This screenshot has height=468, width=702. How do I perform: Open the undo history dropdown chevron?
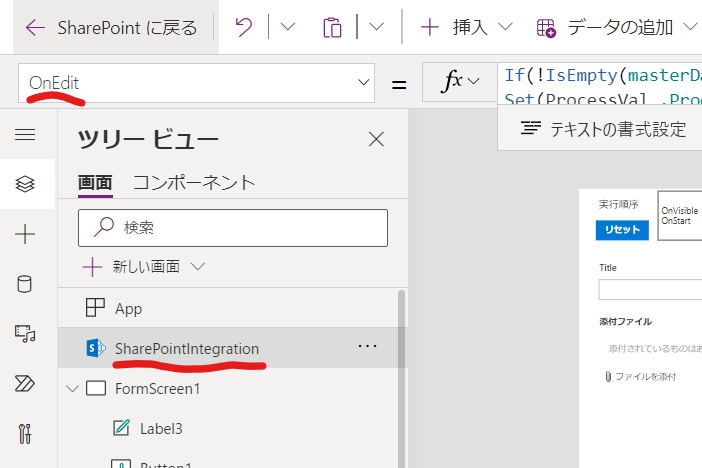click(287, 27)
